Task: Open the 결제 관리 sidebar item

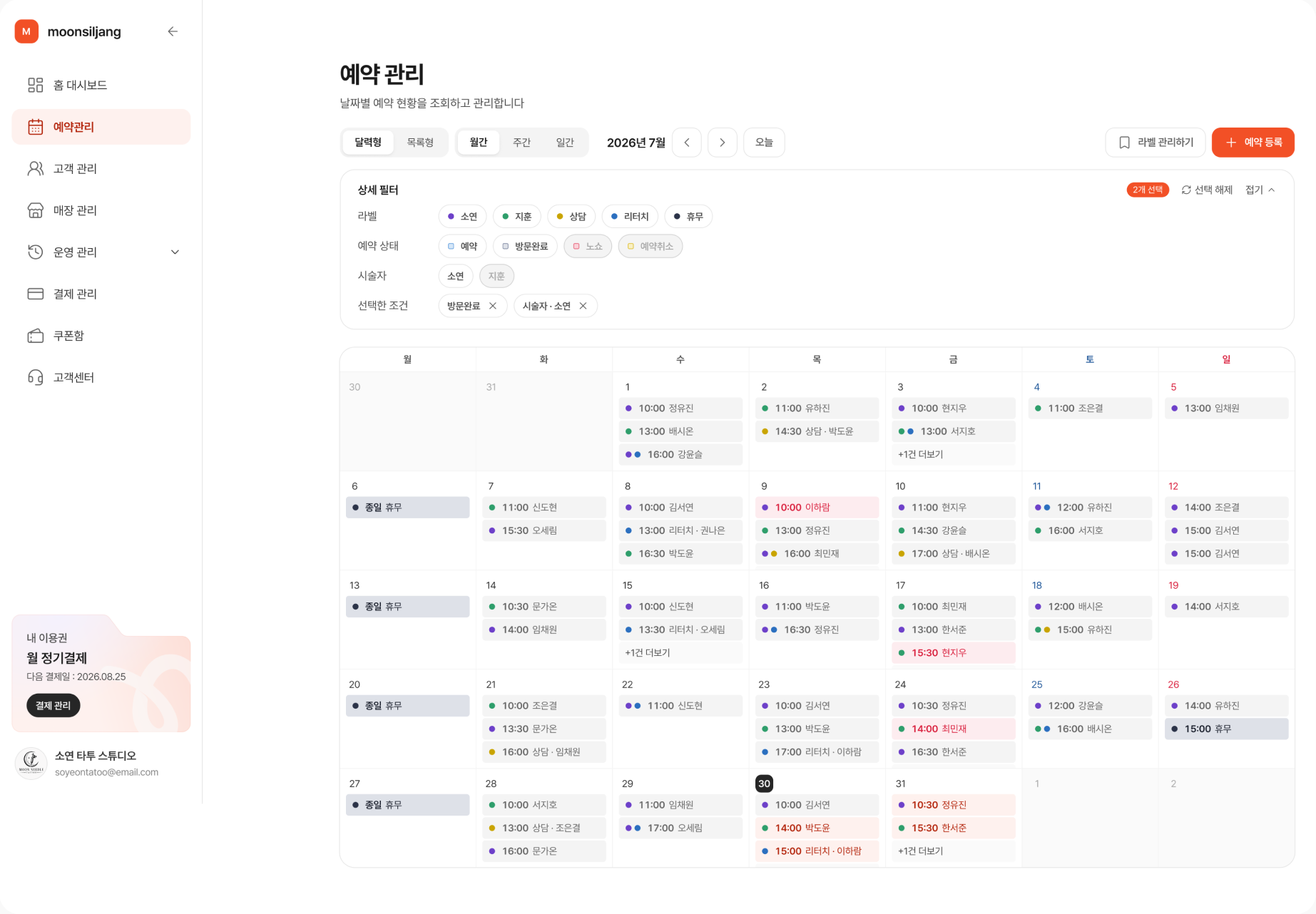Action: coord(101,294)
